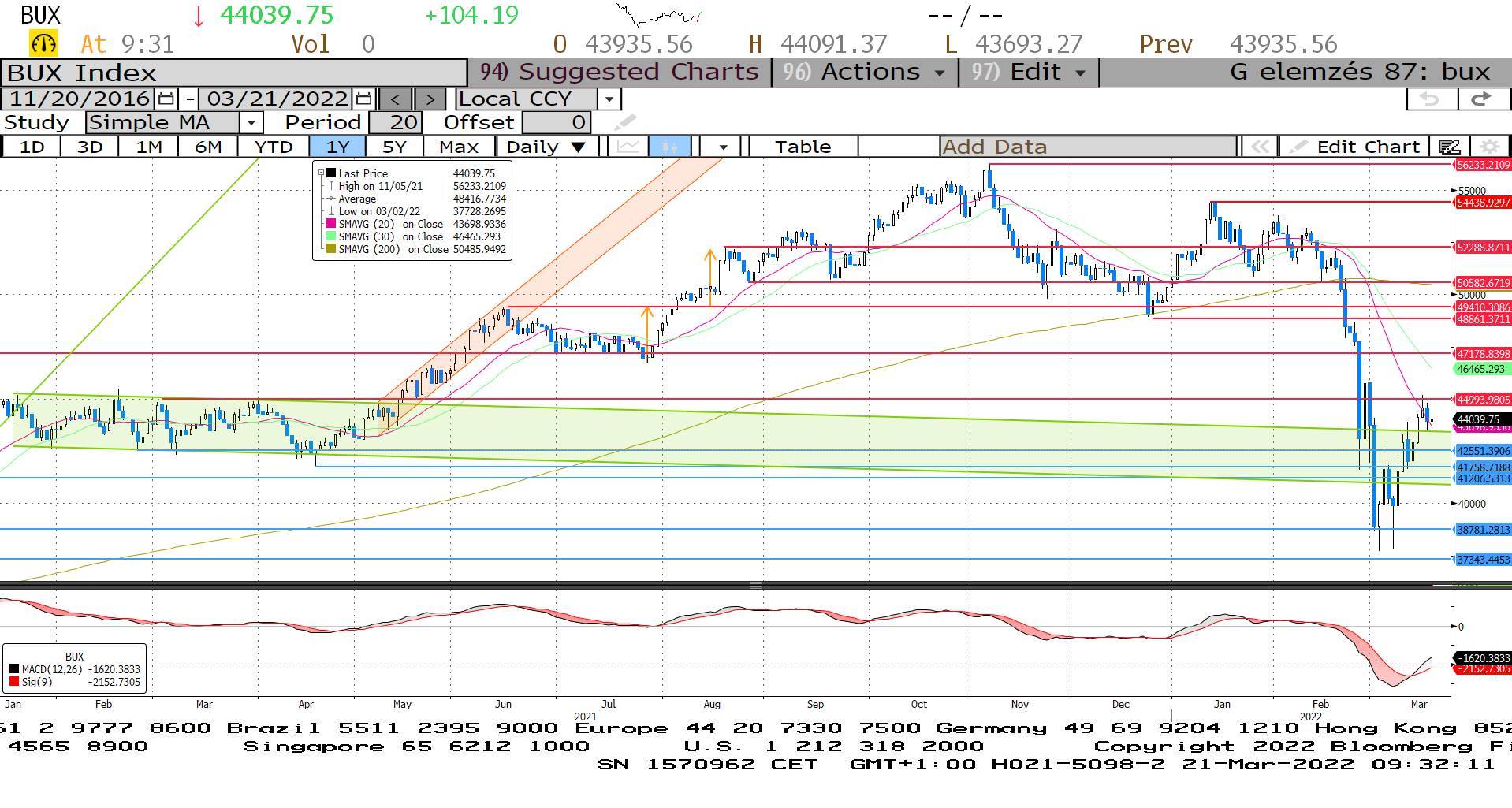Click the Edit Chart button

[x=1355, y=147]
